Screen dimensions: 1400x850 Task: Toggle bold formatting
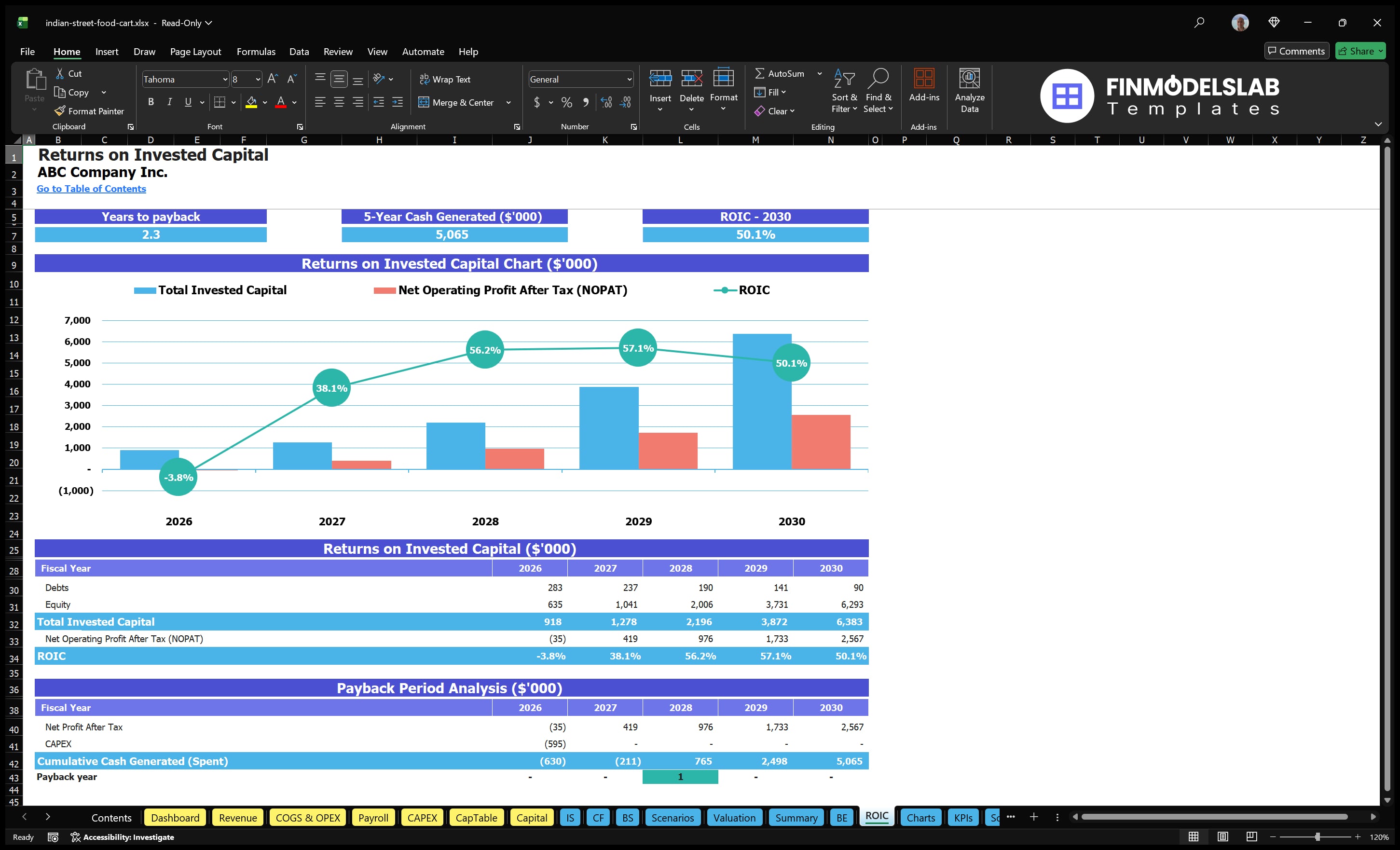tap(151, 102)
